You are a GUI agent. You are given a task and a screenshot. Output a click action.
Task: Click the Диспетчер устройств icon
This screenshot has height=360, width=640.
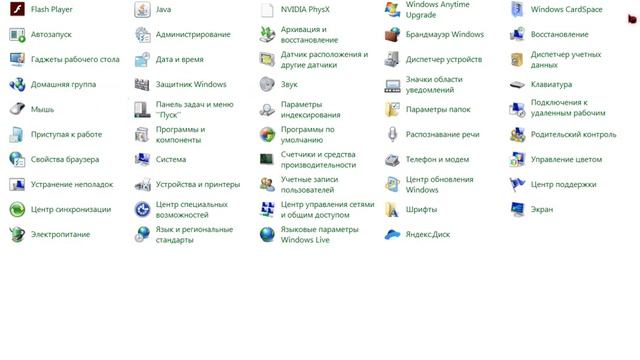(392, 60)
